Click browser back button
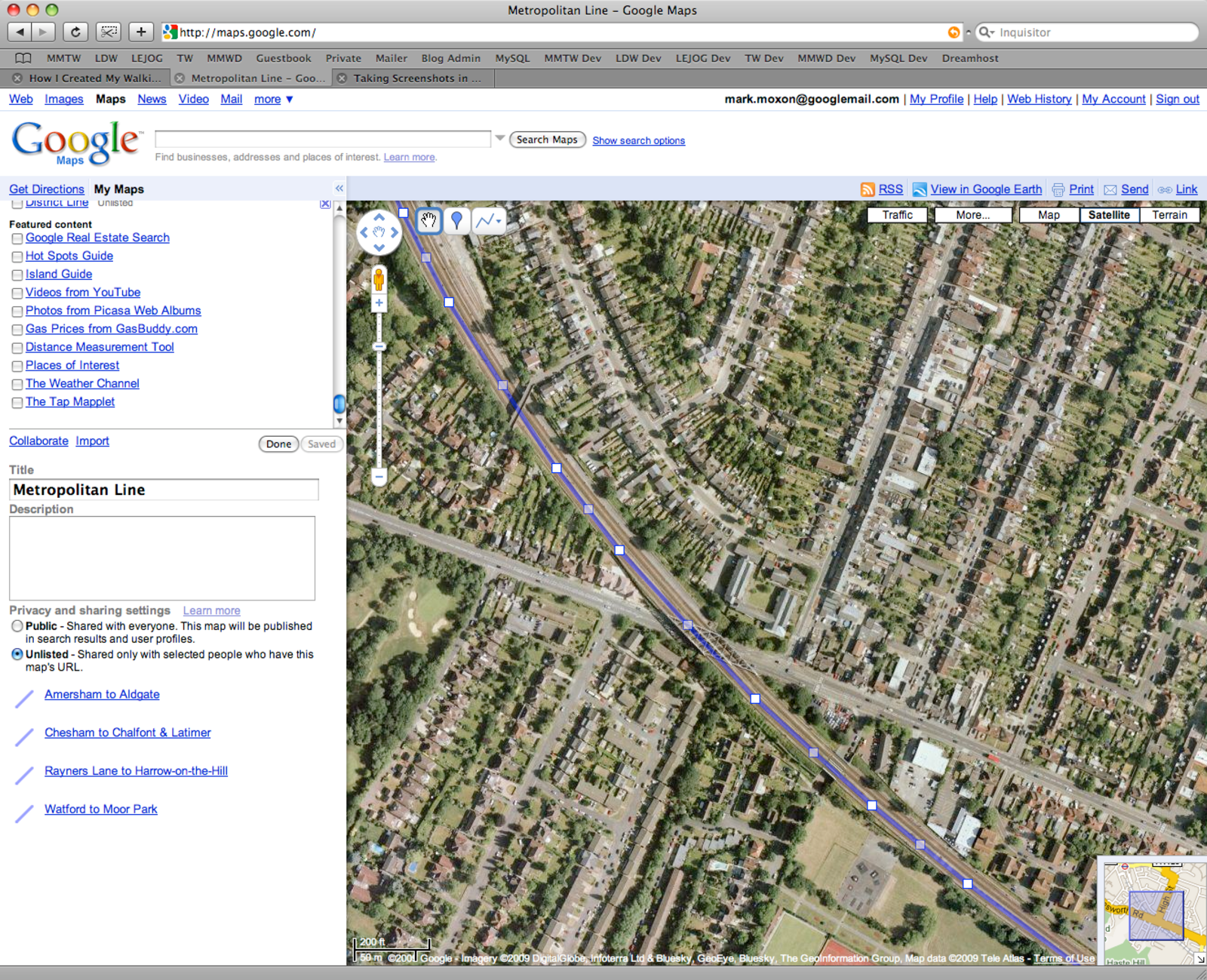This screenshot has width=1207, height=980. [20, 32]
